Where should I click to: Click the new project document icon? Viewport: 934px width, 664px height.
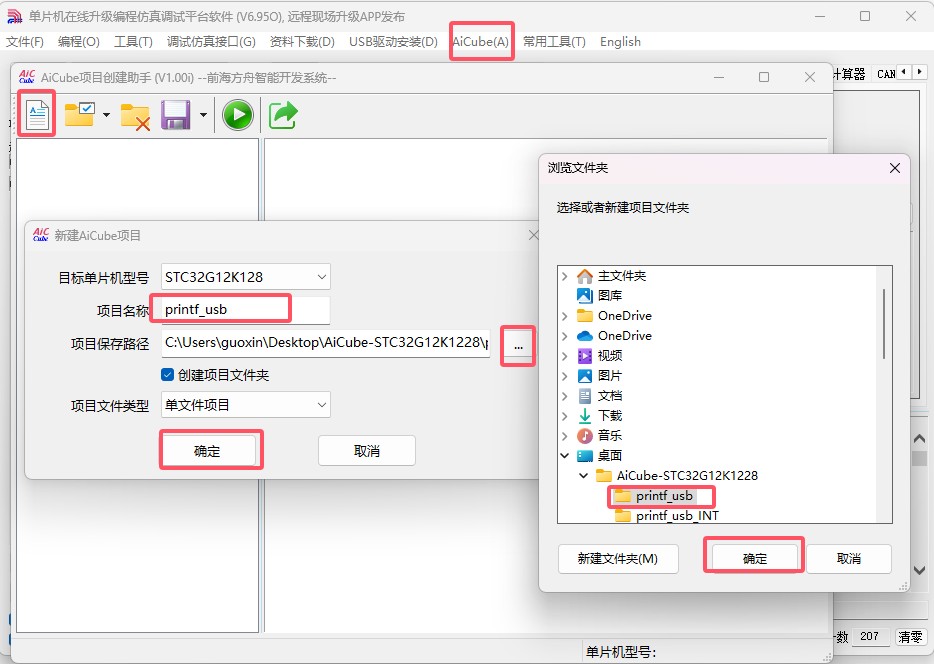tap(37, 114)
